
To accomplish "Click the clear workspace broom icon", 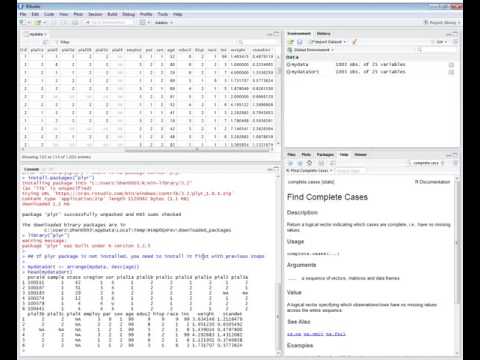I will click(355, 42).
